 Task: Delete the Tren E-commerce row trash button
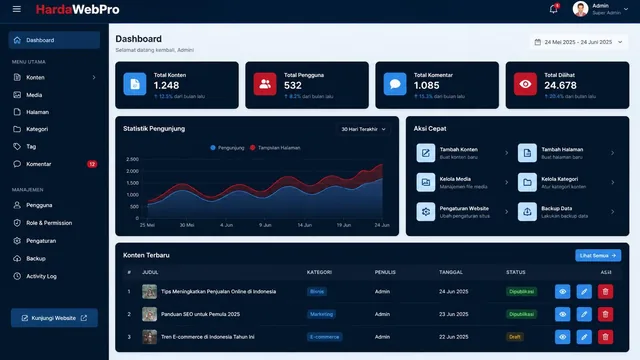[x=605, y=337]
